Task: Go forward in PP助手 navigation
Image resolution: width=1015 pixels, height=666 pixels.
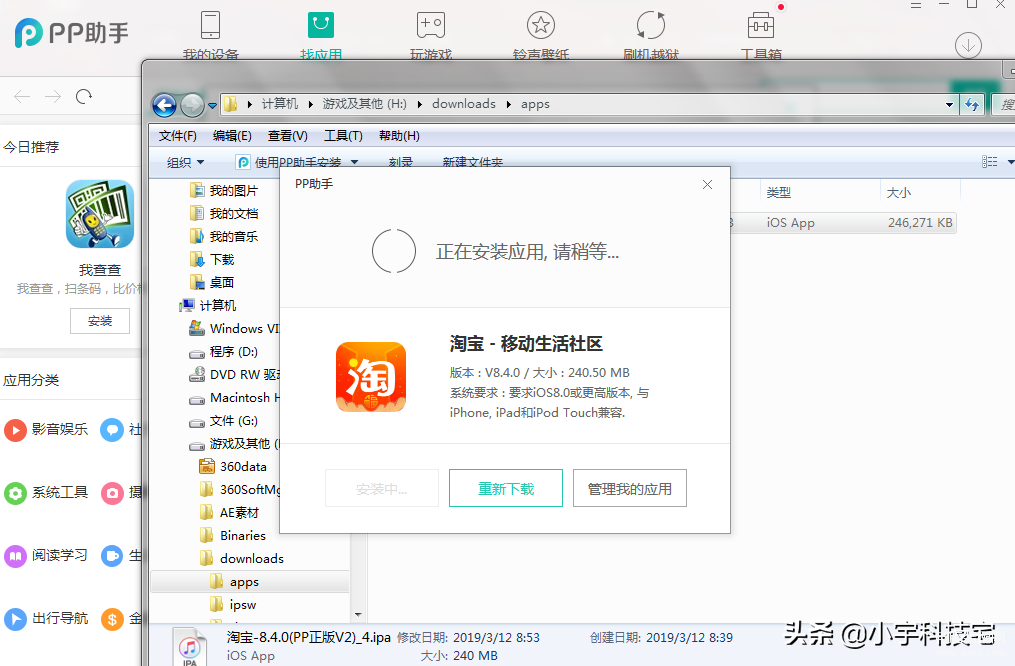Action: pyautogui.click(x=53, y=97)
